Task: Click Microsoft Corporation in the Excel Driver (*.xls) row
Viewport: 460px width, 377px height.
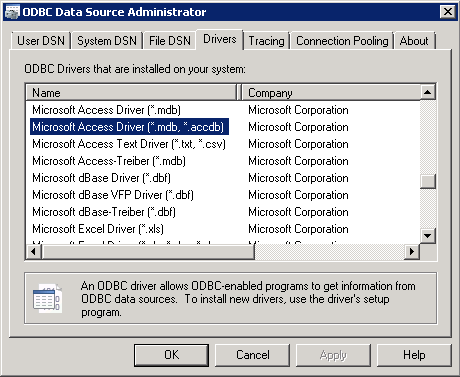Action: 298,229
